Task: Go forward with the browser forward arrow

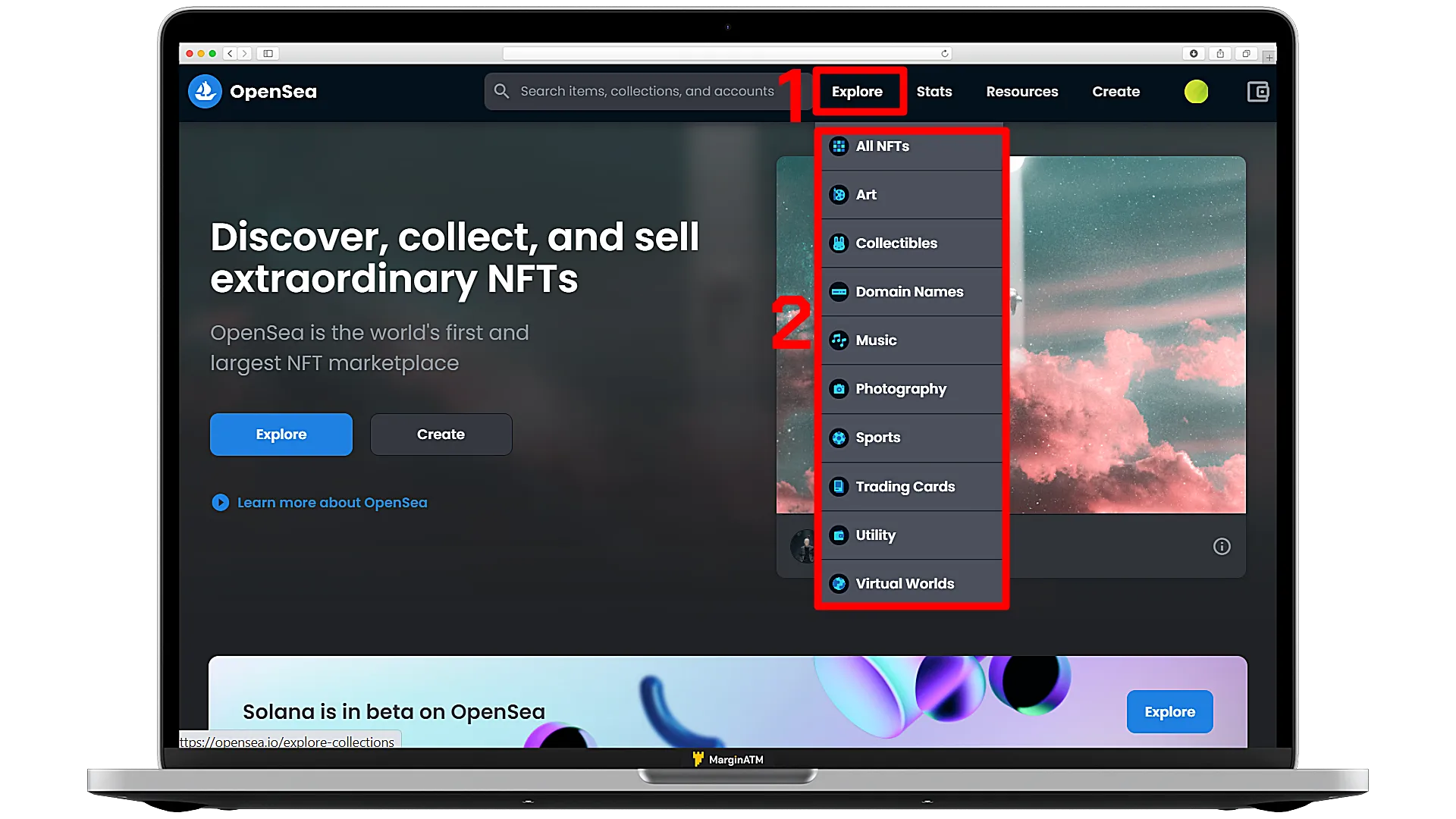Action: 244,54
